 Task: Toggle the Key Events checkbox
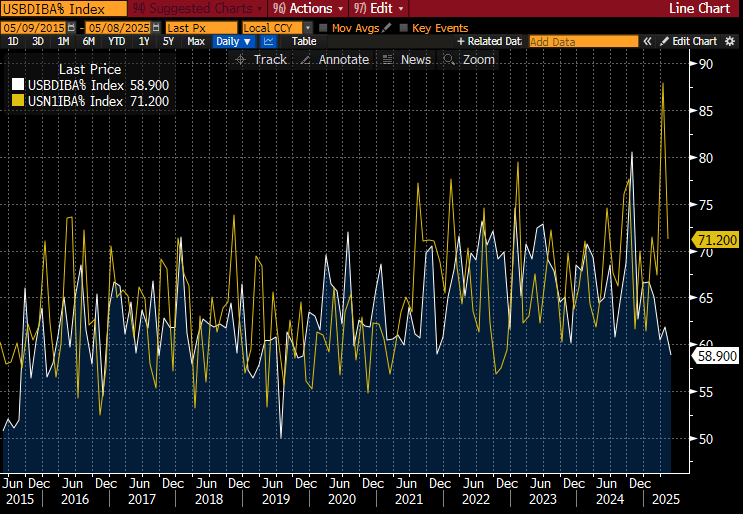click(403, 27)
